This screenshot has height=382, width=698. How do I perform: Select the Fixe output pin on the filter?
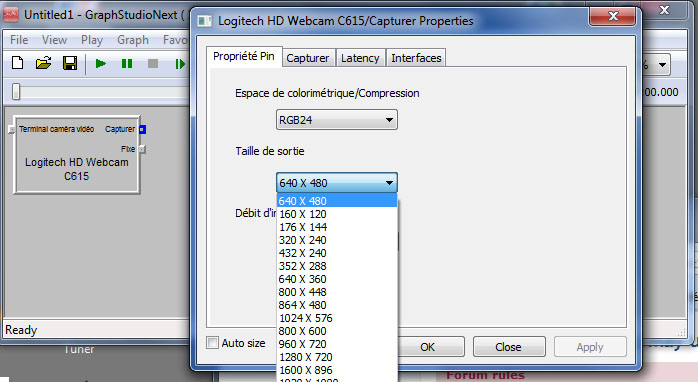[x=142, y=149]
